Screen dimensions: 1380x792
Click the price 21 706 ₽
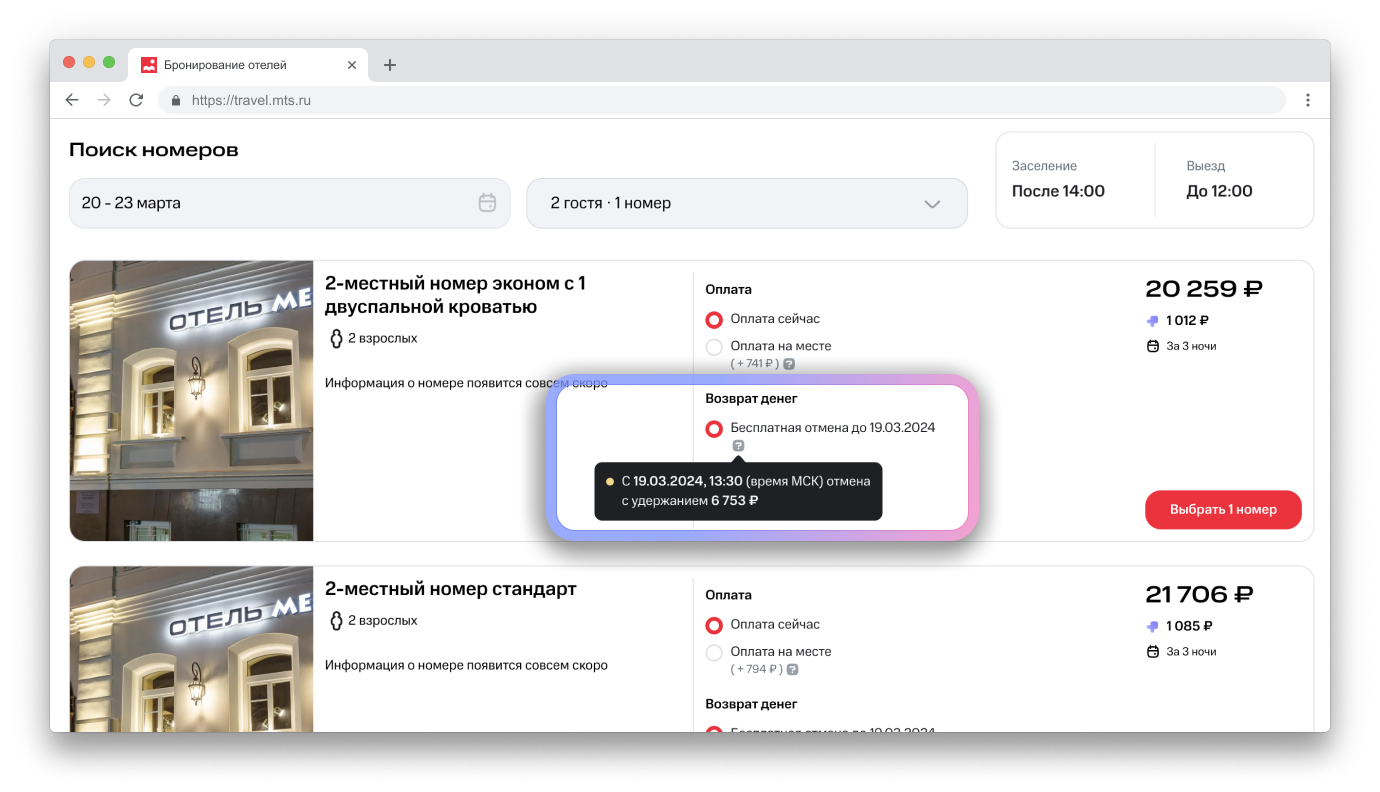click(x=1199, y=595)
